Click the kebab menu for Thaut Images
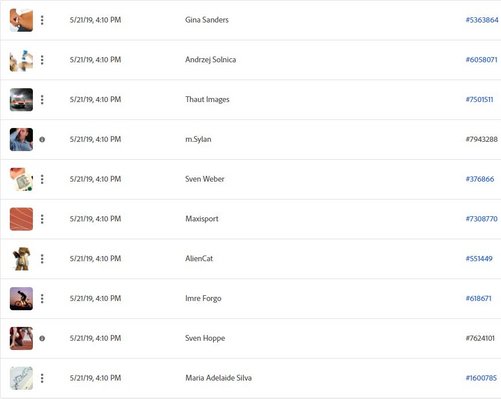 tap(42, 99)
